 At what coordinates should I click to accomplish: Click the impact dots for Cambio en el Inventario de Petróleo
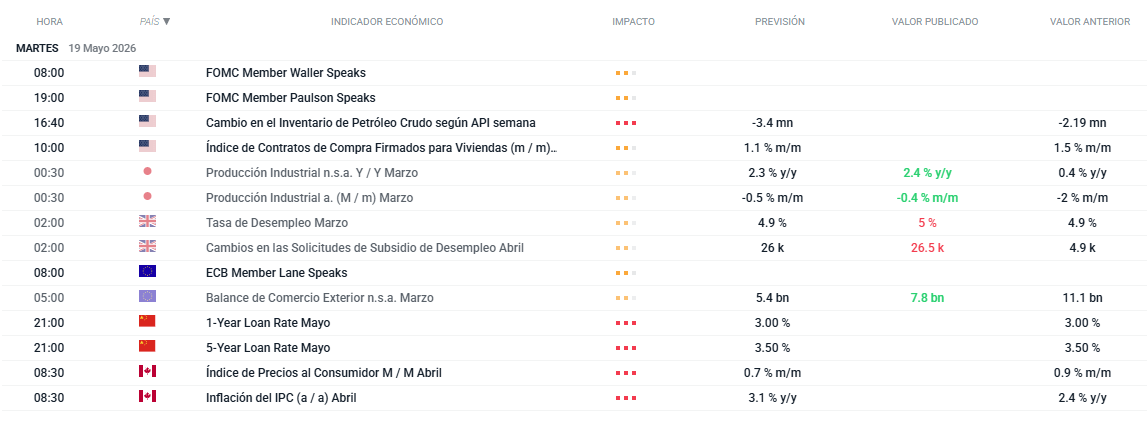click(x=625, y=123)
